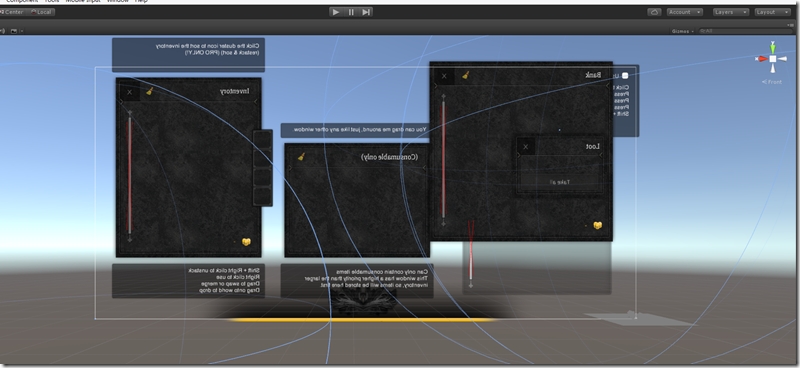Image resolution: width=800 pixels, height=368 pixels.
Task: Click the red X axis gizmo cone
Action: pyautogui.click(x=762, y=59)
